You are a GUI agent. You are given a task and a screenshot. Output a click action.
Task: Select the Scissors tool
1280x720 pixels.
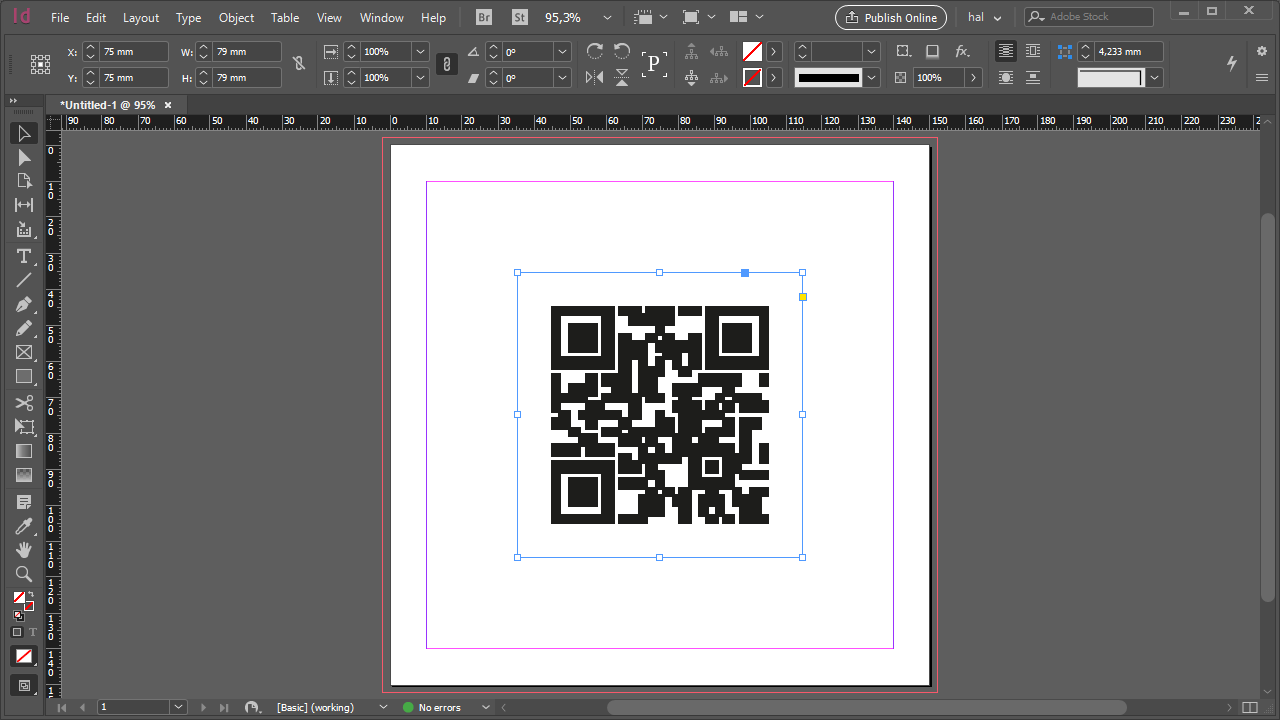click(x=24, y=403)
